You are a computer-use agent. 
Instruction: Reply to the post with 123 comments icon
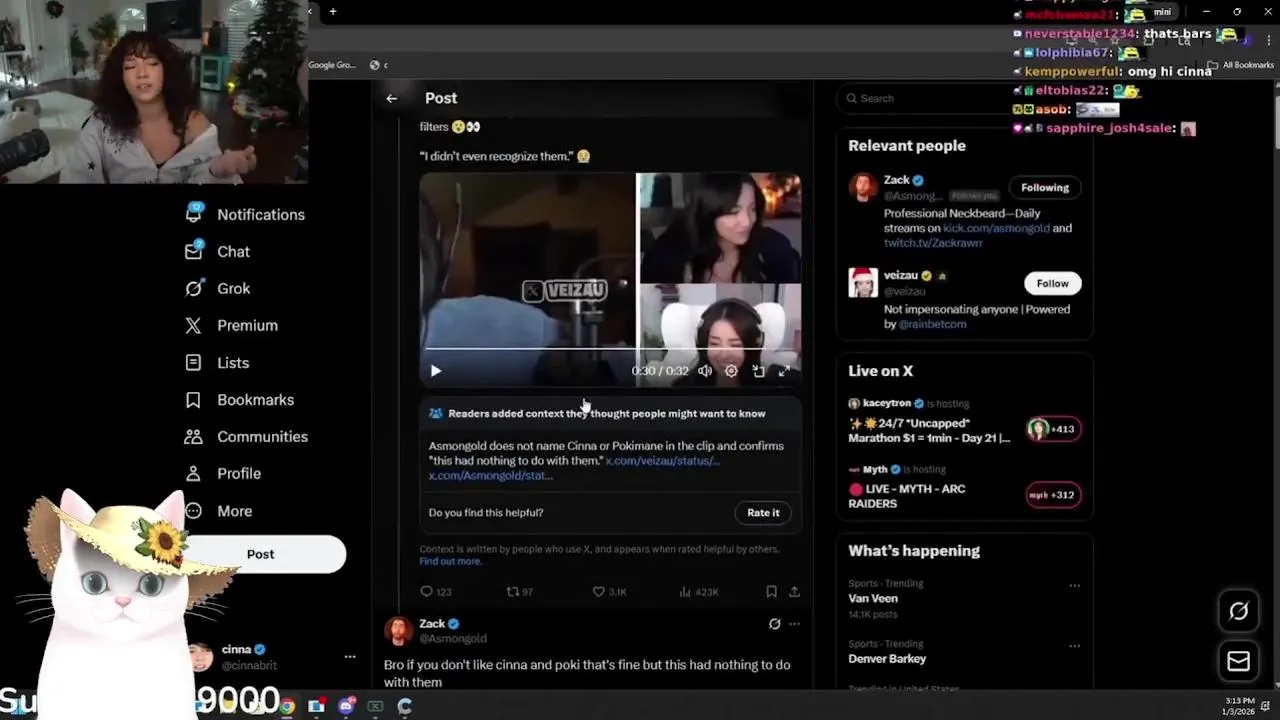(435, 592)
